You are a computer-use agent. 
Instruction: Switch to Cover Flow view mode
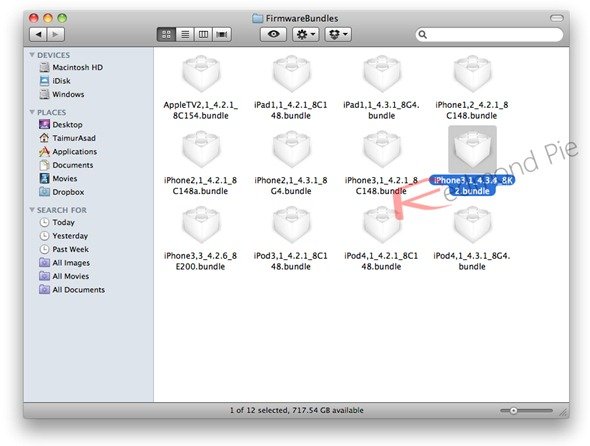coord(222,35)
